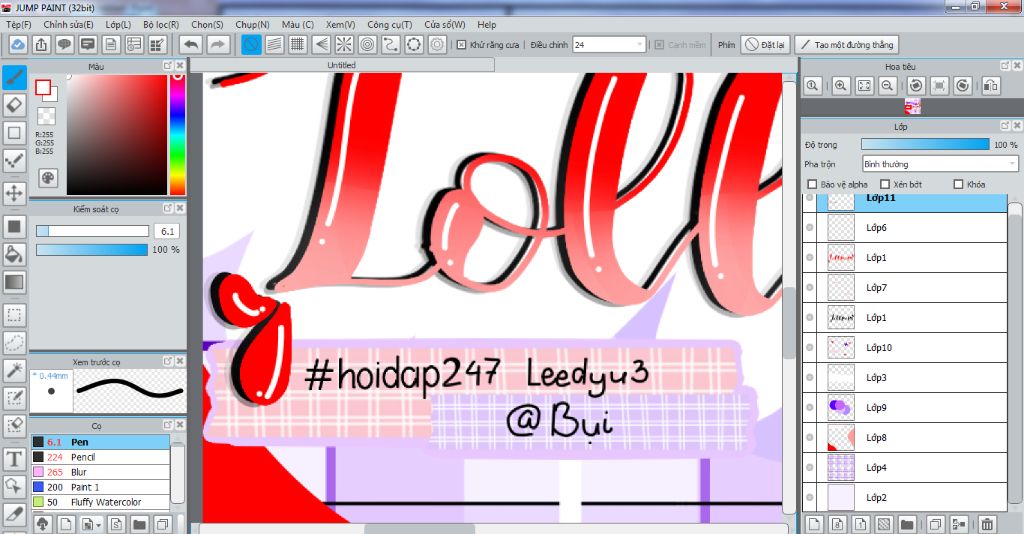Select the Magic Wand tool
Screen dimensions: 1024x534
click(x=14, y=370)
